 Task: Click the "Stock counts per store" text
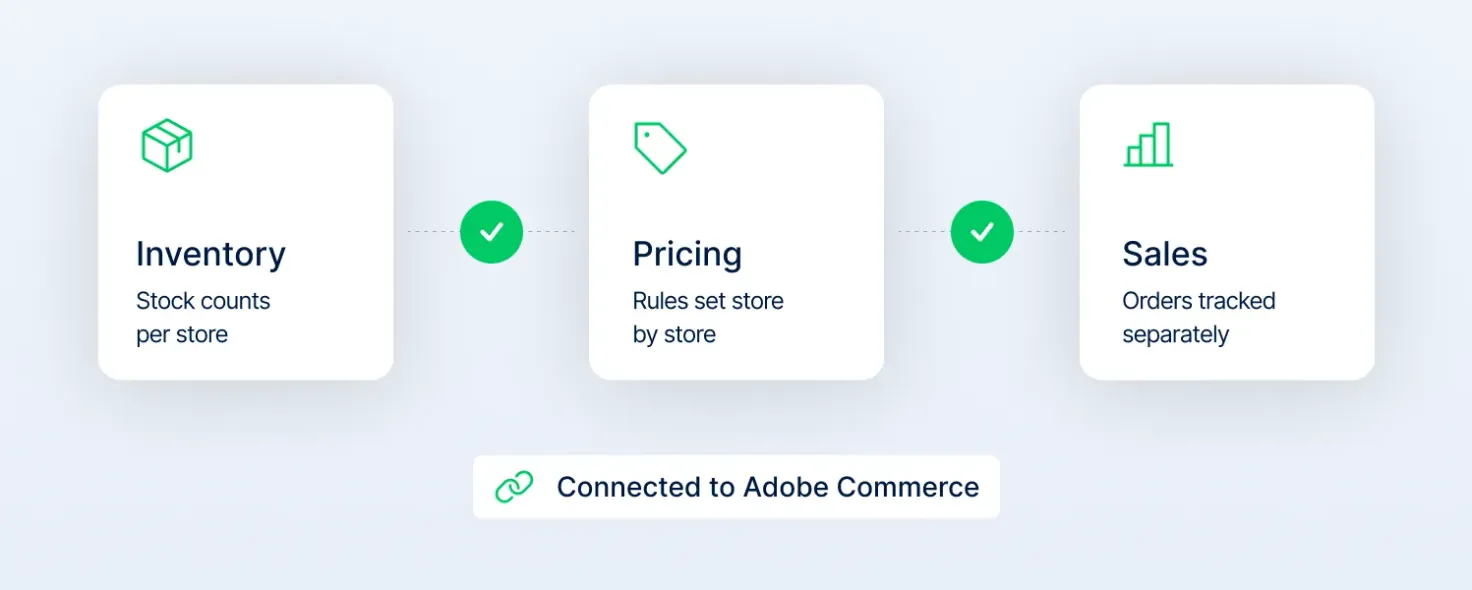point(203,318)
